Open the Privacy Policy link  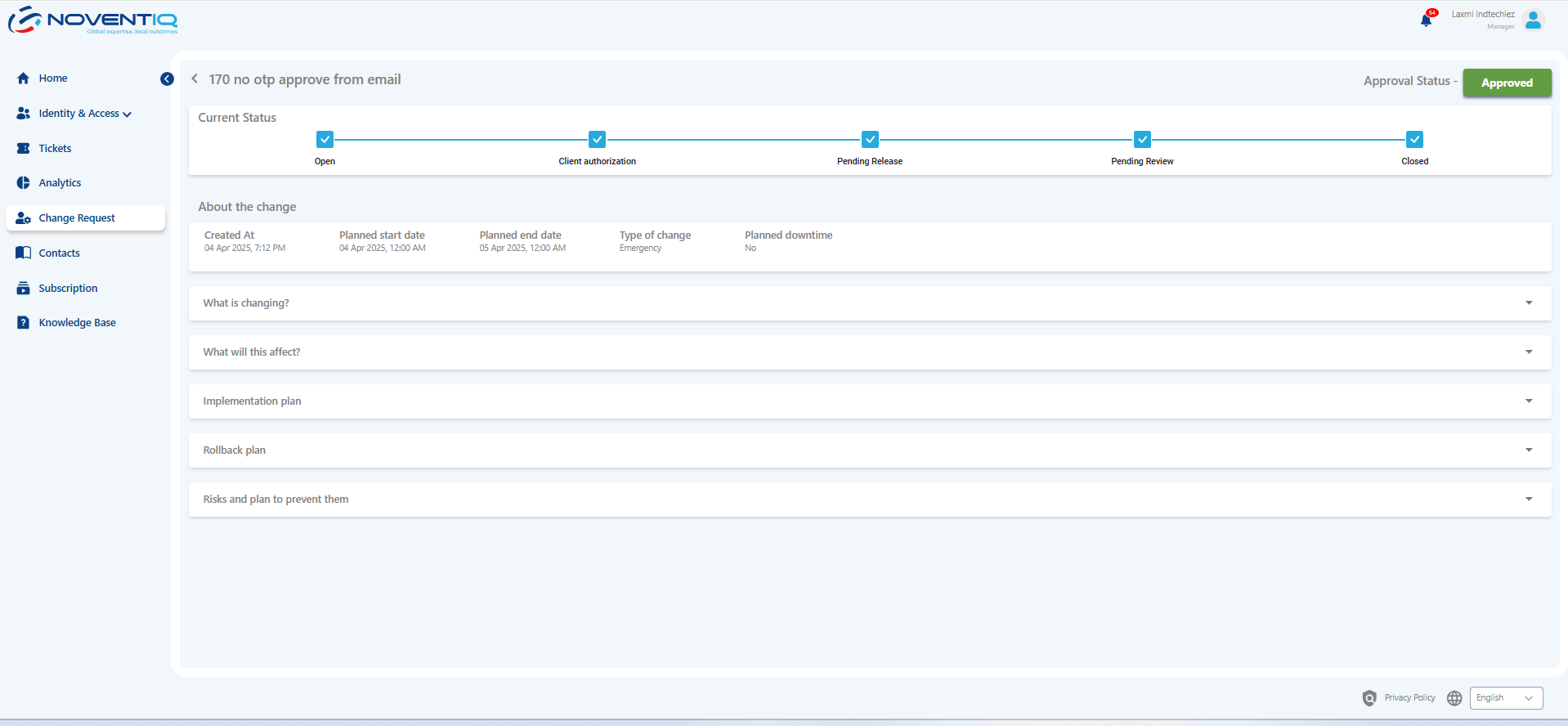[1409, 698]
